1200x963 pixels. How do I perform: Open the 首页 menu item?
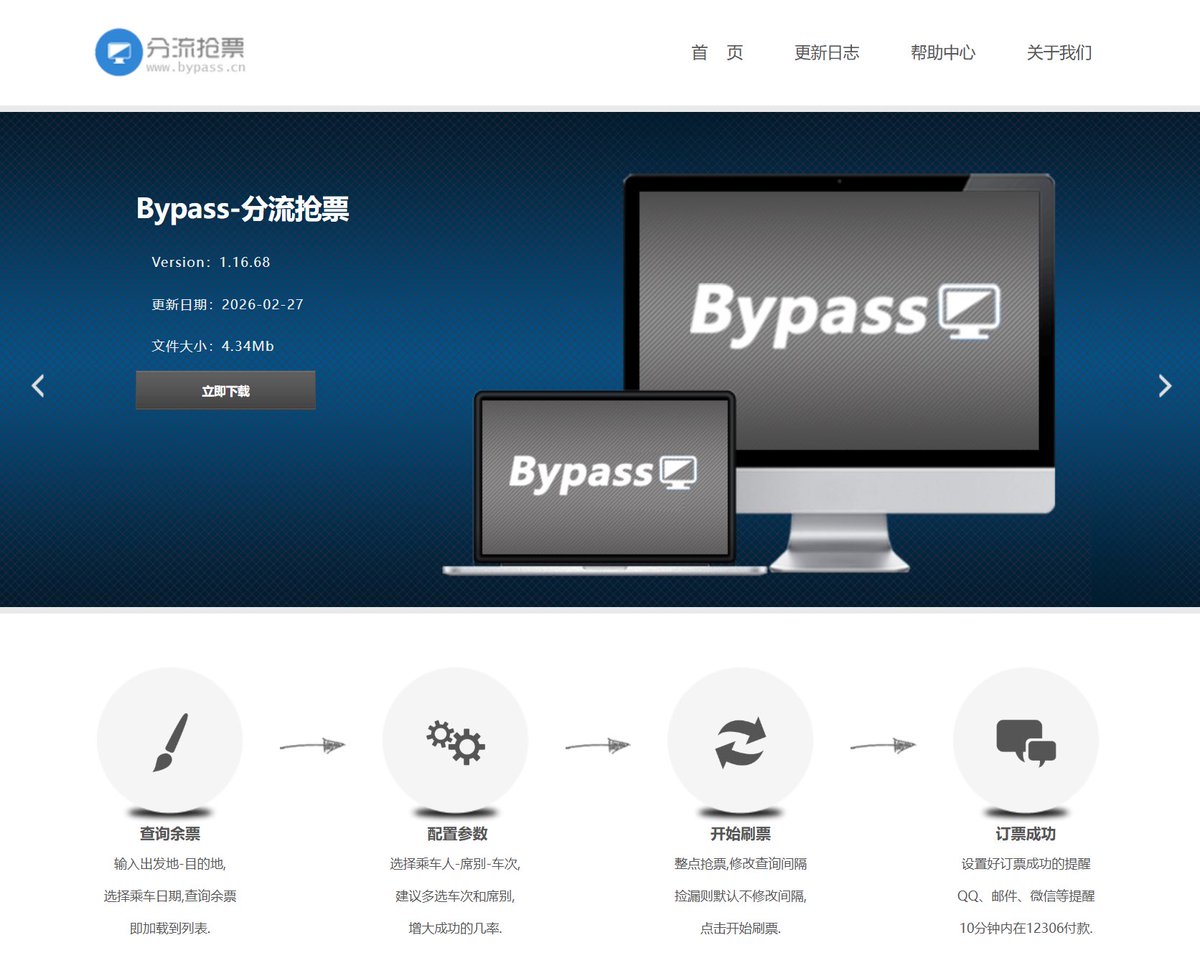tap(717, 53)
